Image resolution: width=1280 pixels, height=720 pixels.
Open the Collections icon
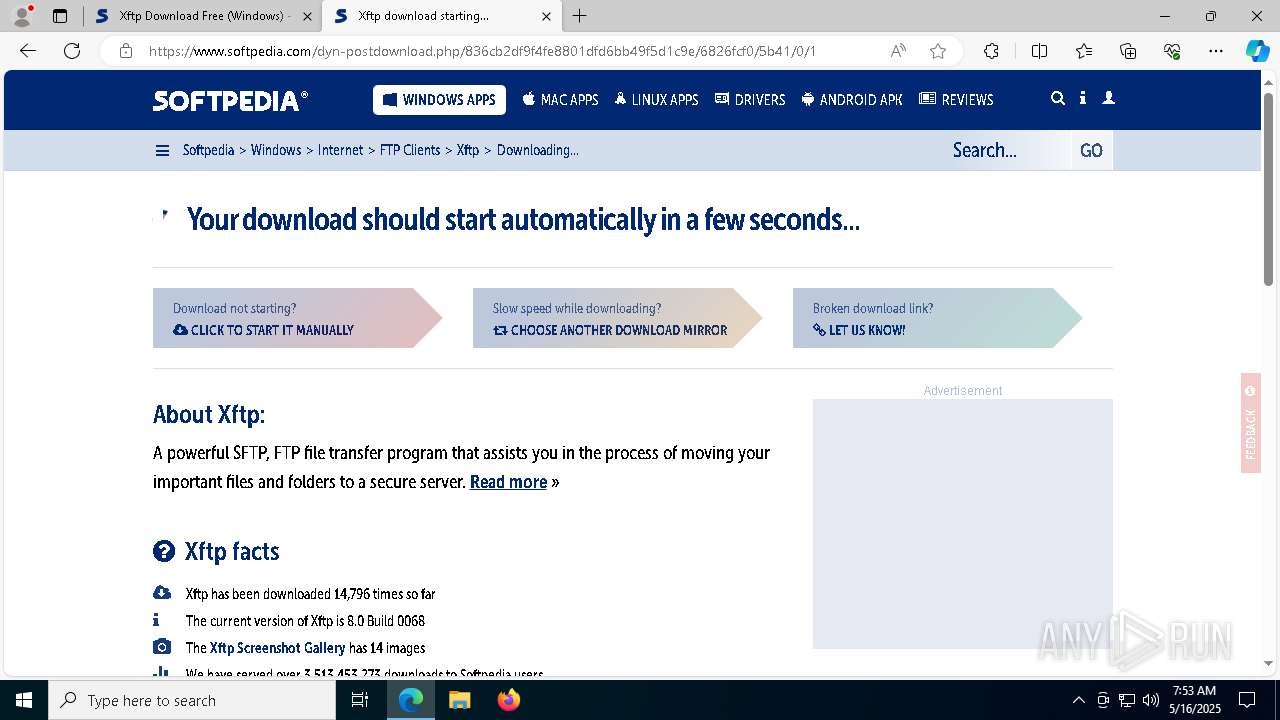tap(1128, 51)
